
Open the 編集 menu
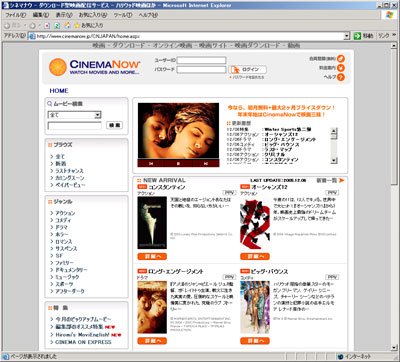point(41,15)
